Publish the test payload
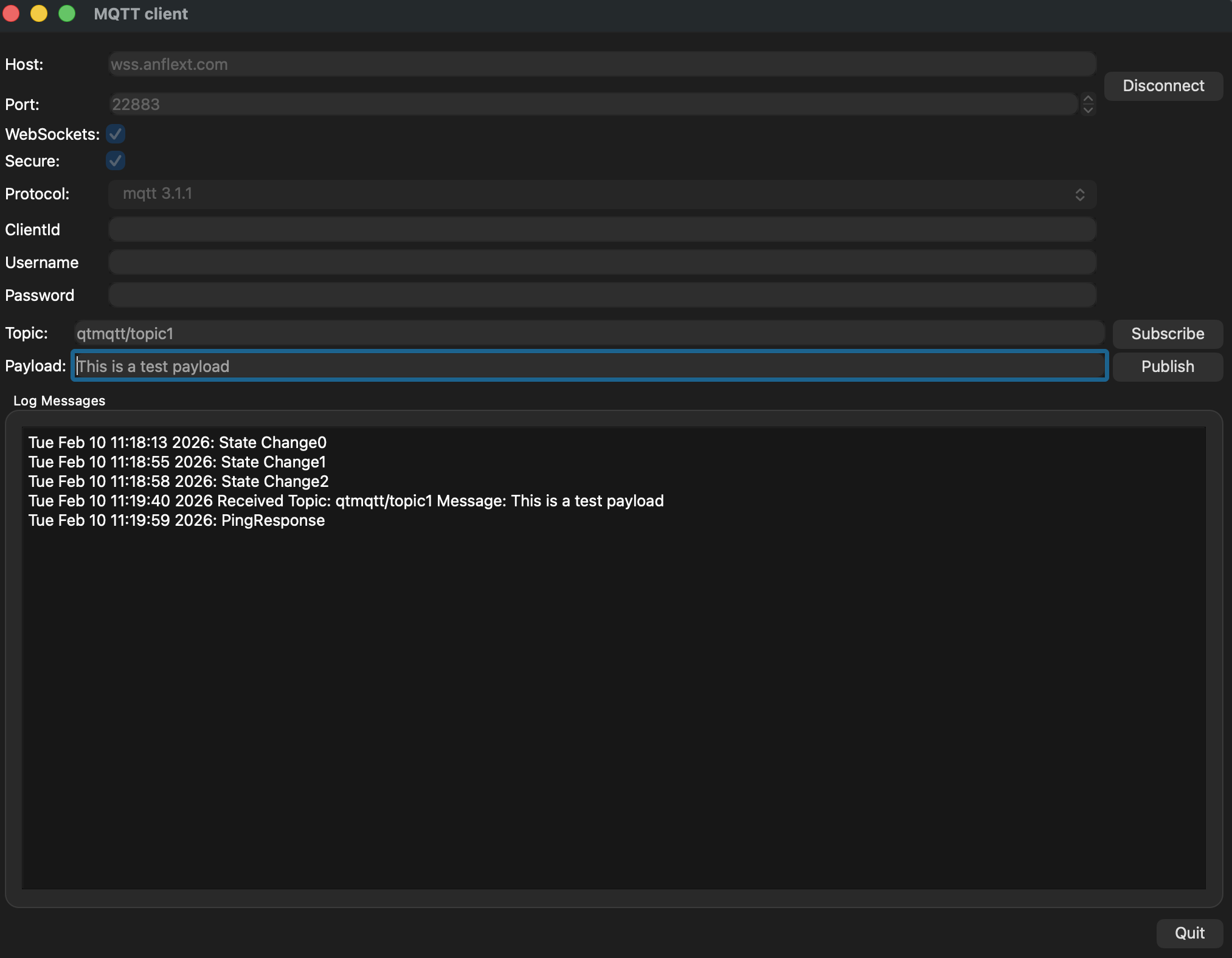The width and height of the screenshot is (1232, 958). [x=1167, y=367]
